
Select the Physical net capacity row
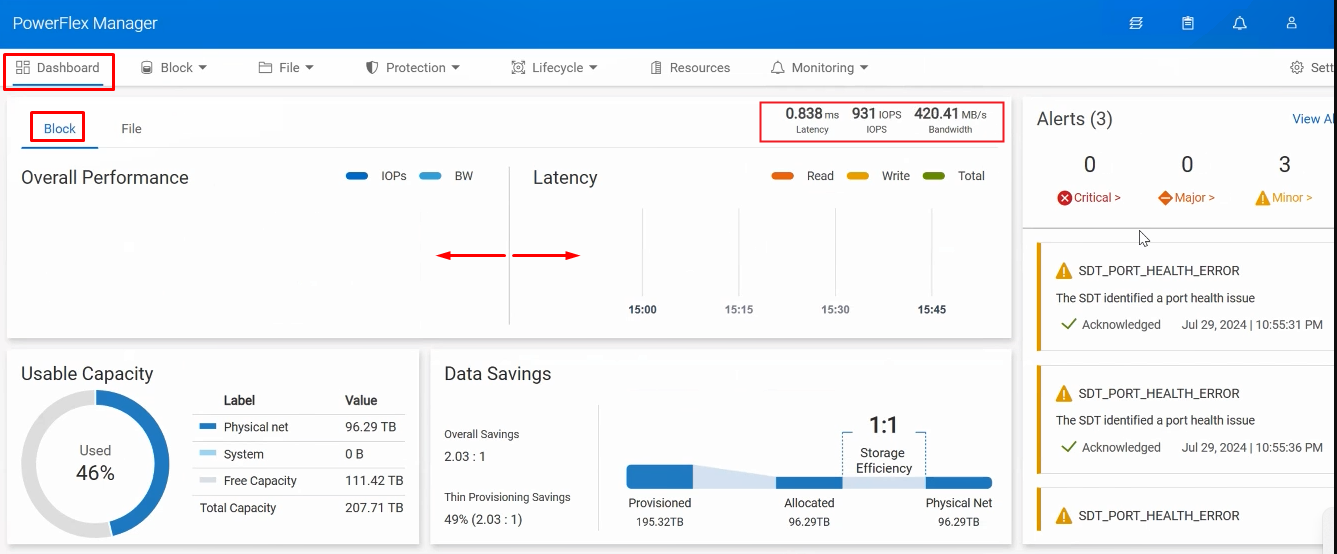(x=299, y=427)
